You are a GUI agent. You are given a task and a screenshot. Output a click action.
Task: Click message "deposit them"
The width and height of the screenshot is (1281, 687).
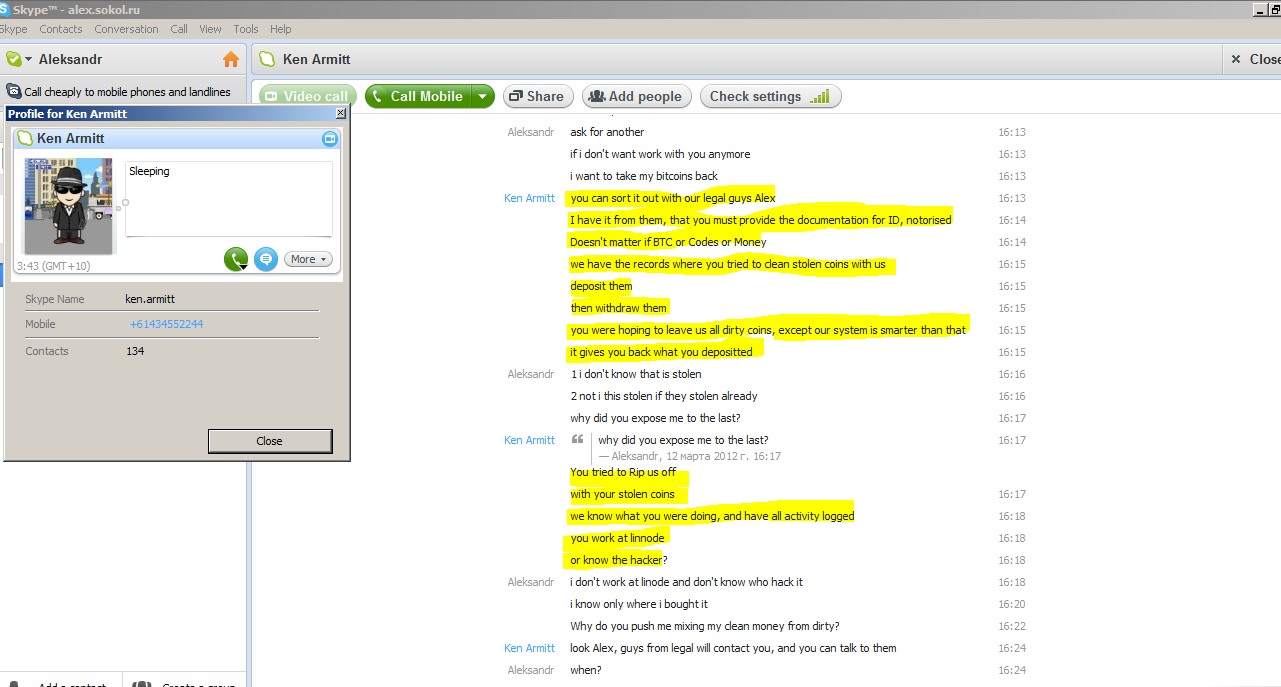[x=601, y=286]
